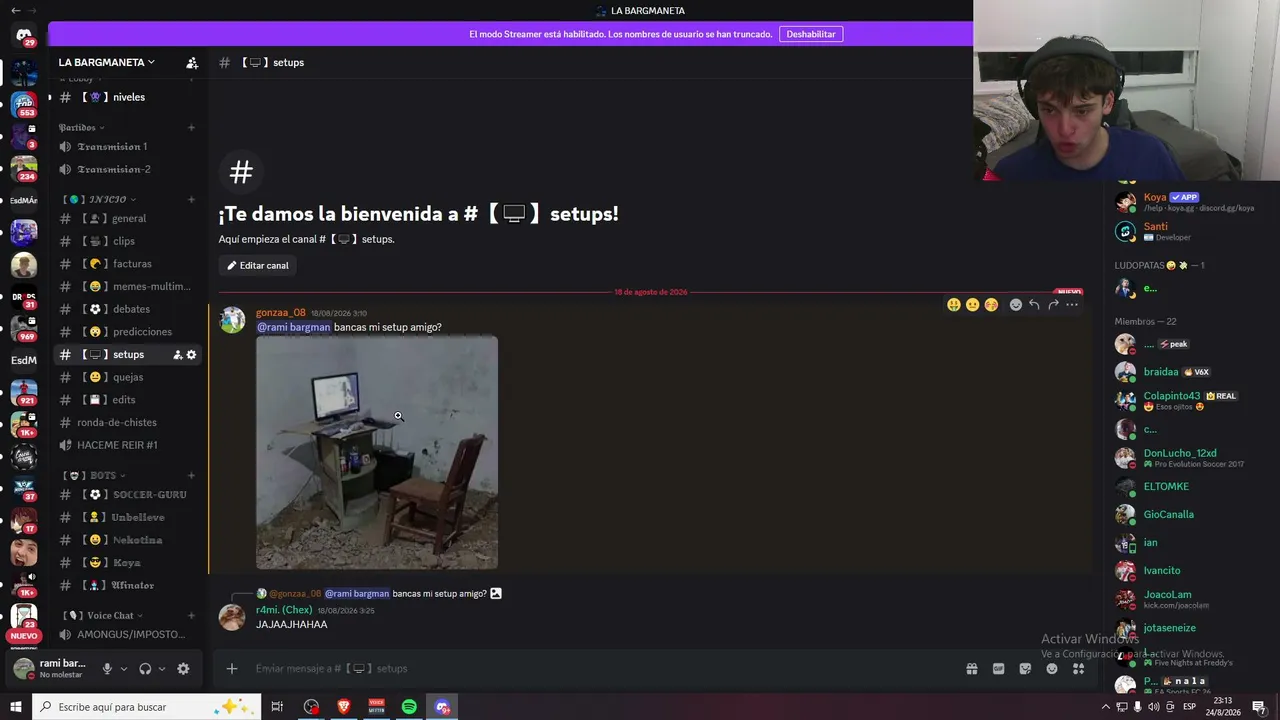Open the niveles channel
This screenshot has width=1280, height=720.
(129, 97)
